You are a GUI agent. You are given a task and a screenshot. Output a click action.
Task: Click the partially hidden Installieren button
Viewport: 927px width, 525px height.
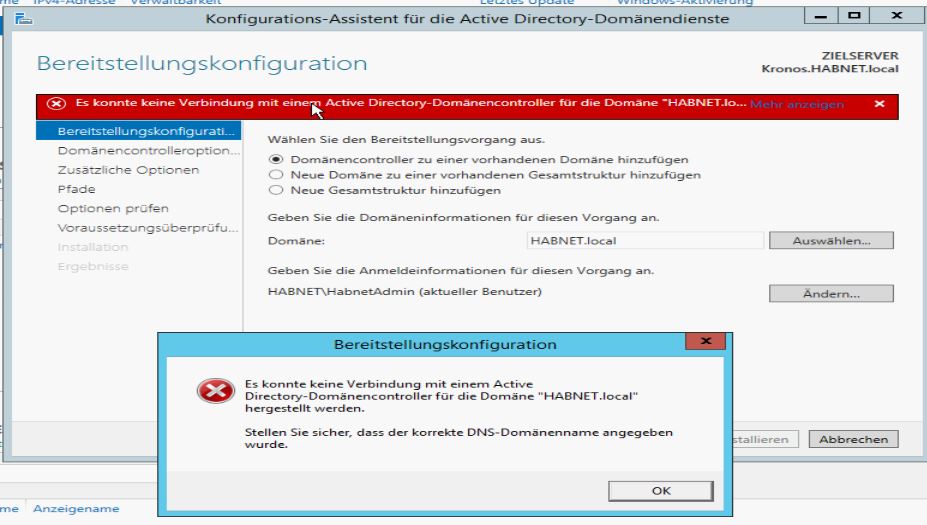point(765,439)
